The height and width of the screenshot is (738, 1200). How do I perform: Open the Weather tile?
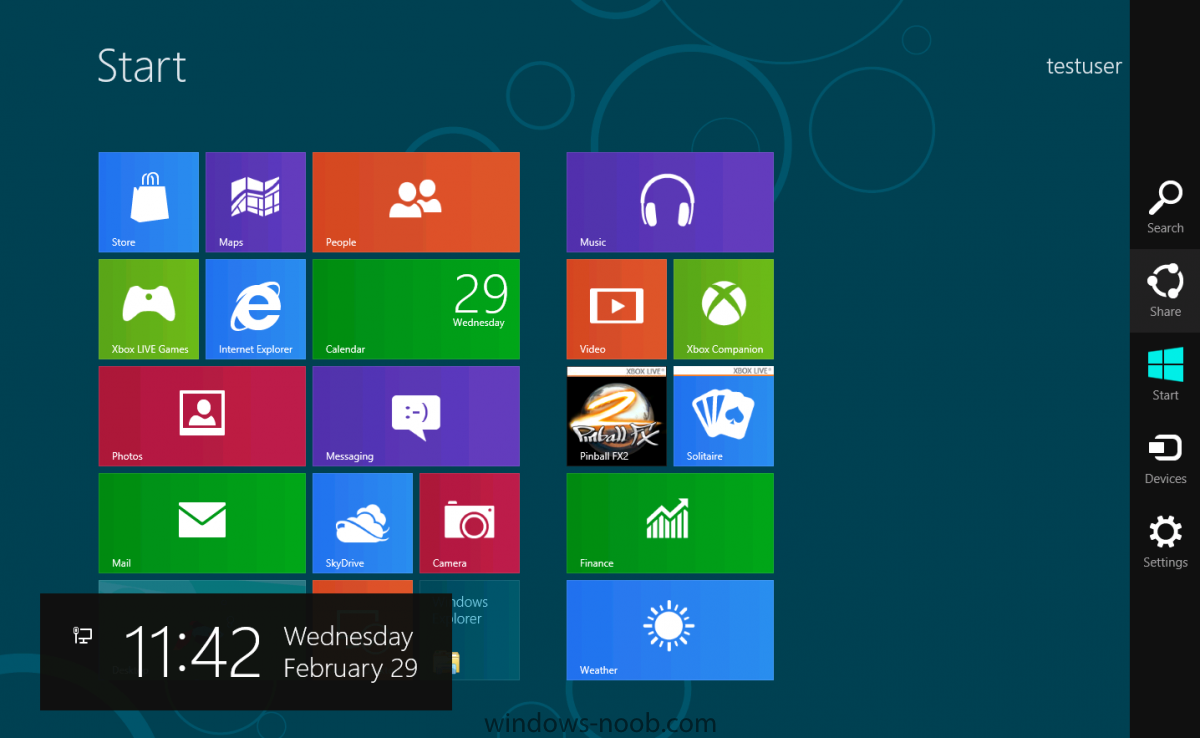(670, 630)
